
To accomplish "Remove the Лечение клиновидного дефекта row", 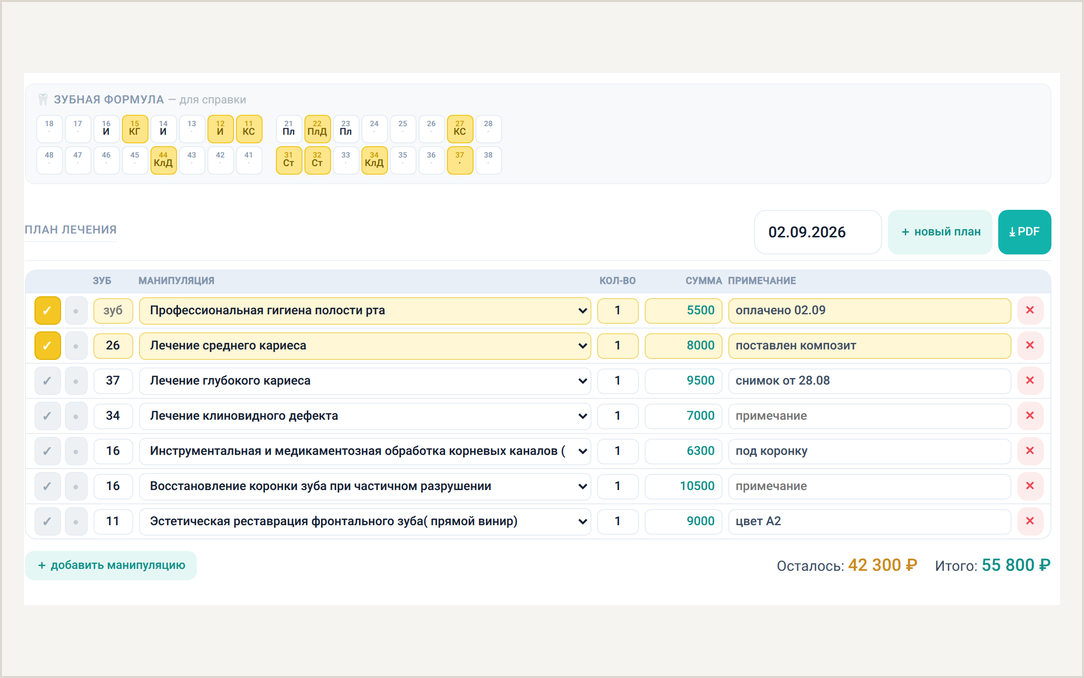I will (x=1029, y=416).
